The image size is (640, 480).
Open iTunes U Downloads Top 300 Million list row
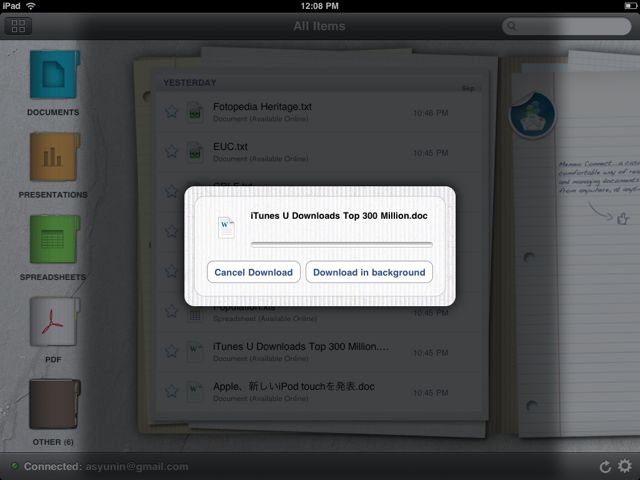click(x=318, y=352)
